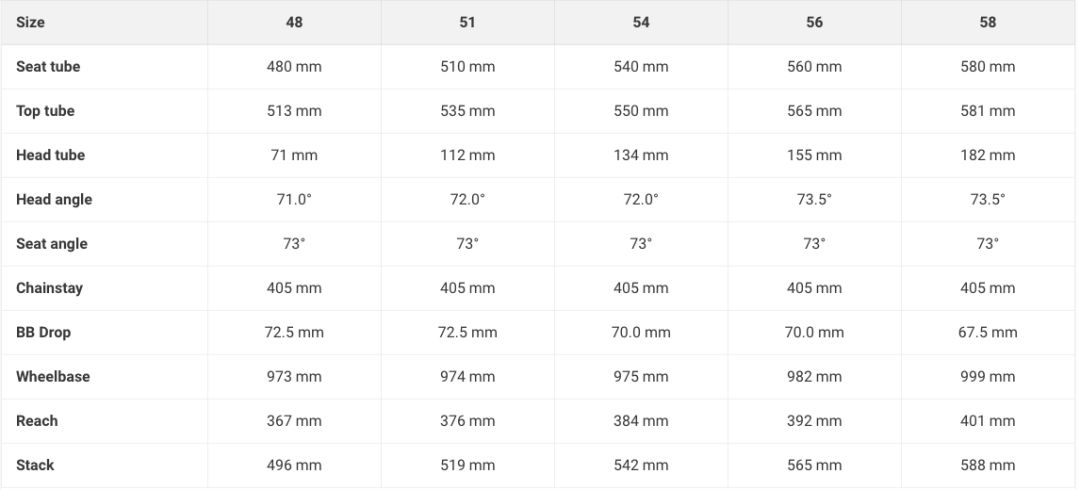The width and height of the screenshot is (1080, 490).
Task: Select the Size 54 column header
Action: [x=641, y=22]
